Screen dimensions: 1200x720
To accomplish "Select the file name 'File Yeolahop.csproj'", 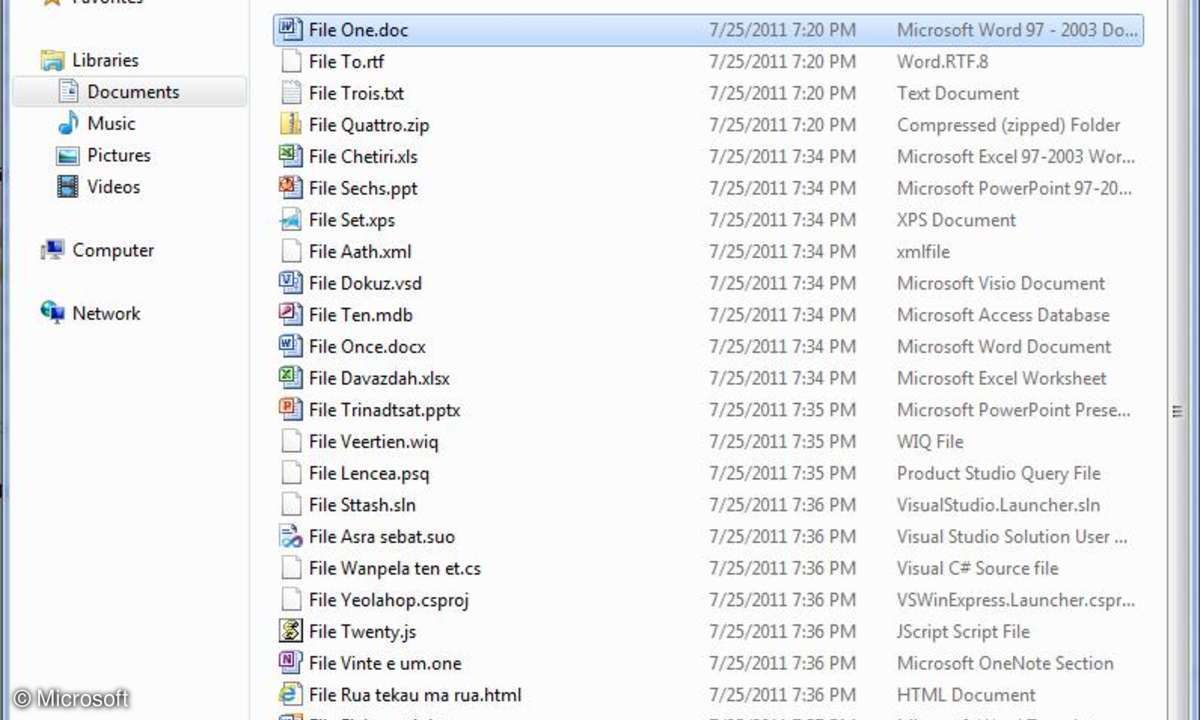I will click(x=389, y=600).
